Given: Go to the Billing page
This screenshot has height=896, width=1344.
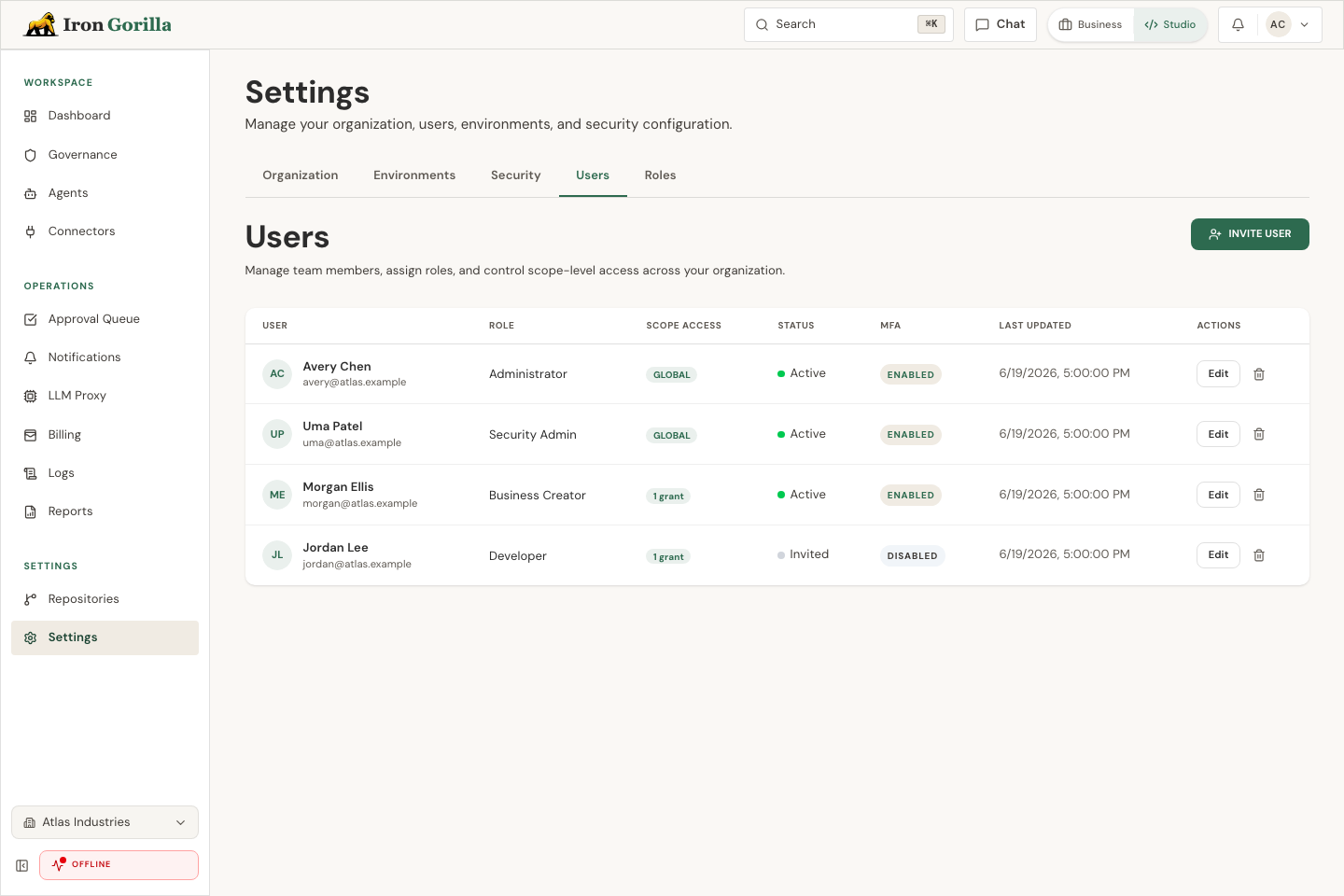Looking at the screenshot, I should click(105, 435).
